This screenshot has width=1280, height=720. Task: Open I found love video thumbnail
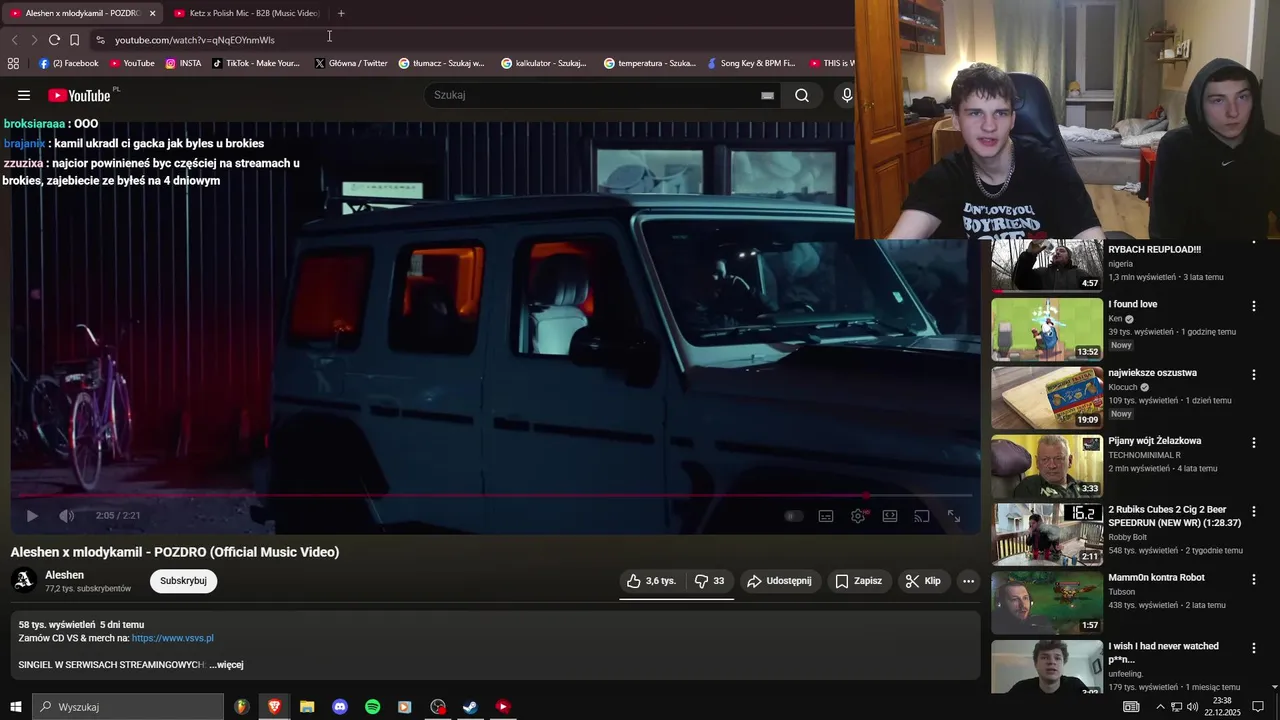(x=1047, y=329)
